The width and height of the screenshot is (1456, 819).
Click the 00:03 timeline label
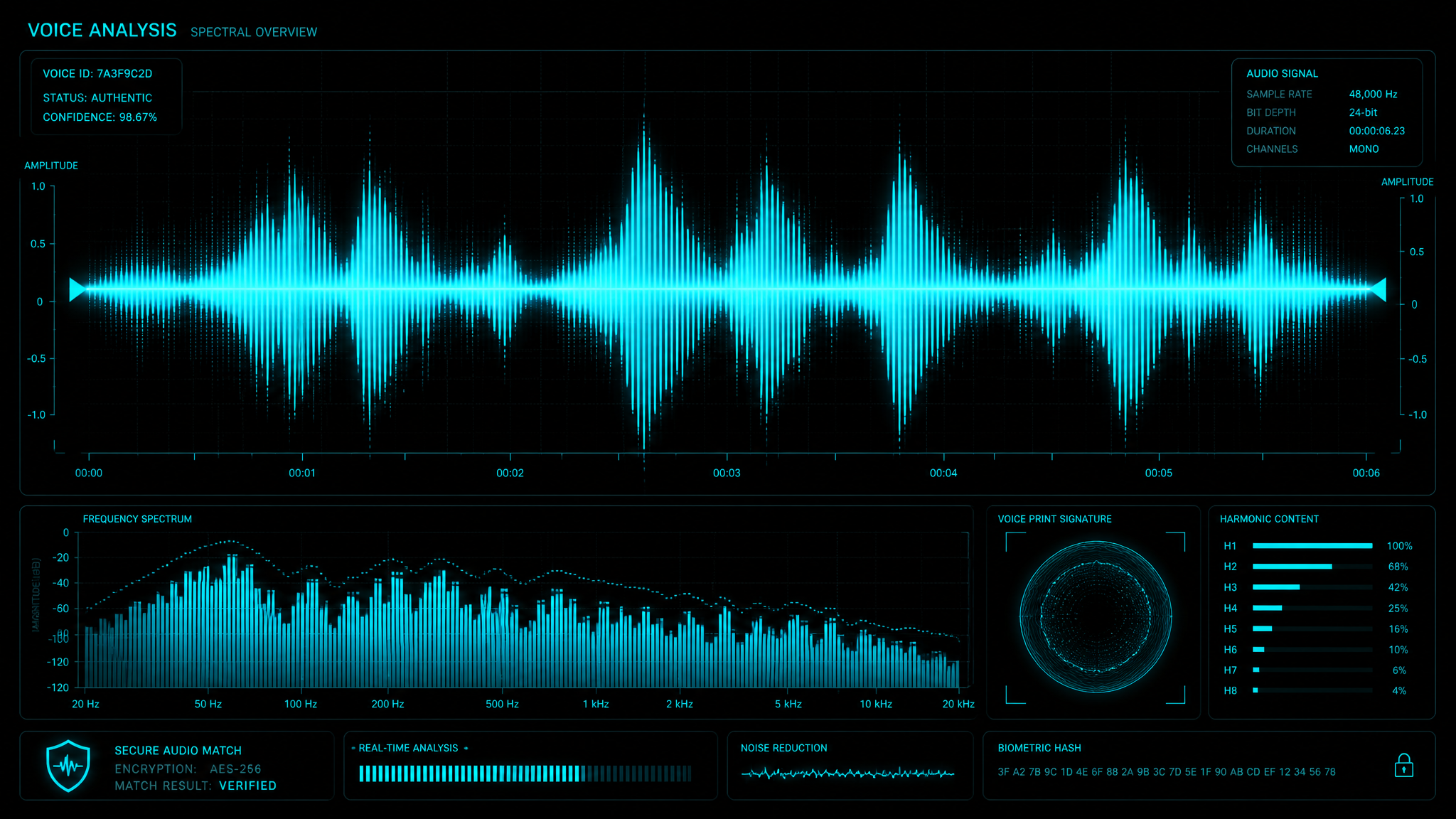point(727,473)
